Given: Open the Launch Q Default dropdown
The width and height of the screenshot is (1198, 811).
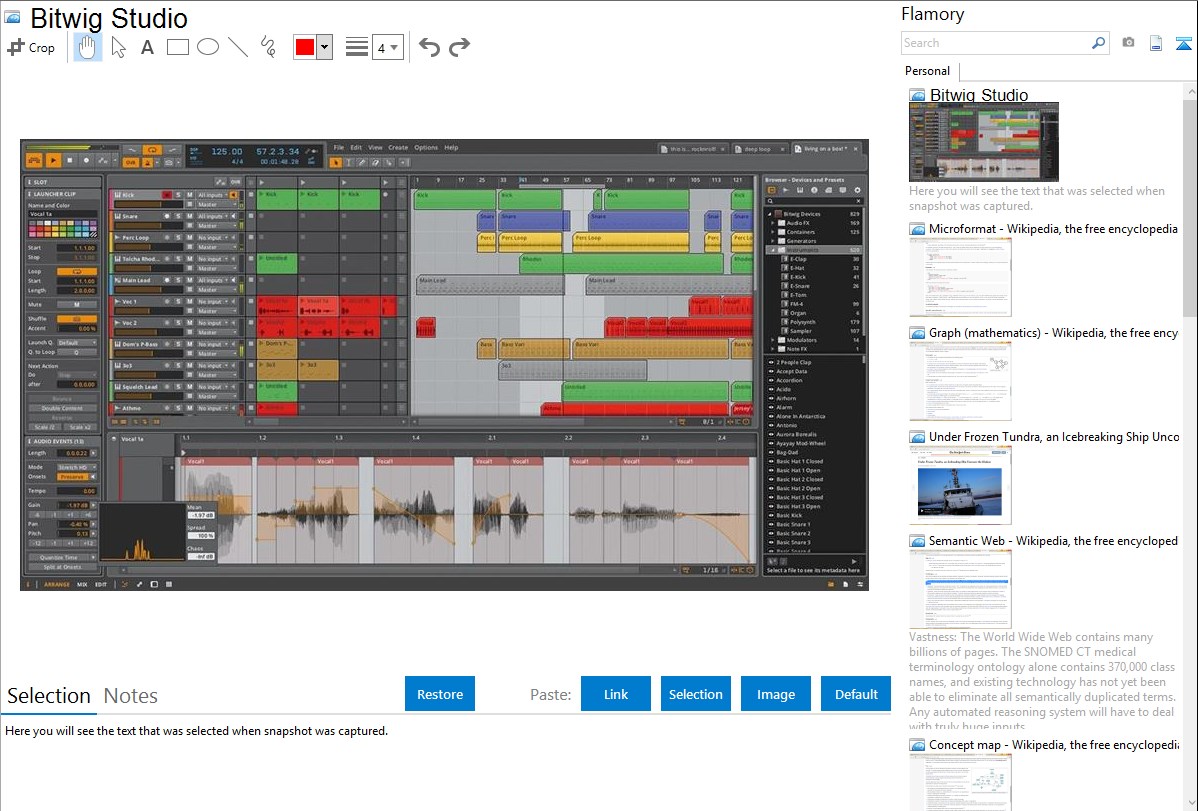Looking at the screenshot, I should tap(77, 342).
